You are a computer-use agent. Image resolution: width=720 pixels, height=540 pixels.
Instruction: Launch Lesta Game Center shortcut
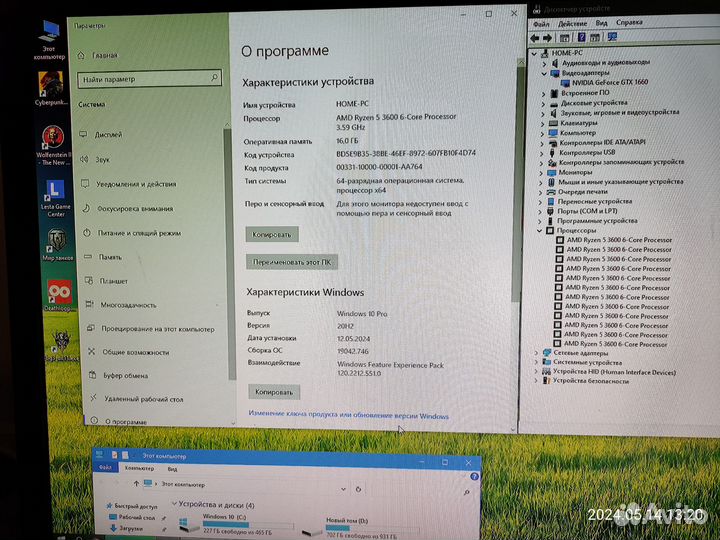click(55, 198)
